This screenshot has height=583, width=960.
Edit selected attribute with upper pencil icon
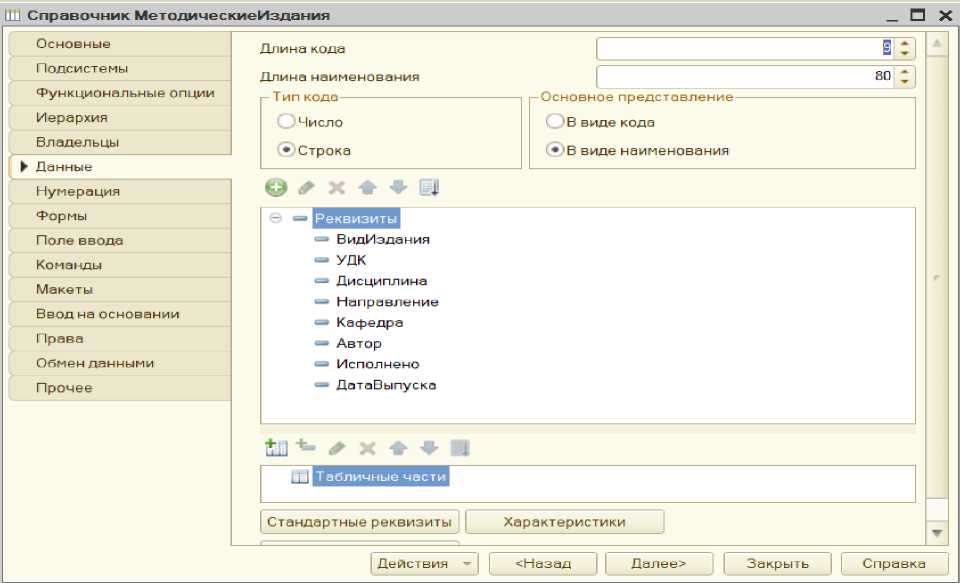tap(307, 187)
